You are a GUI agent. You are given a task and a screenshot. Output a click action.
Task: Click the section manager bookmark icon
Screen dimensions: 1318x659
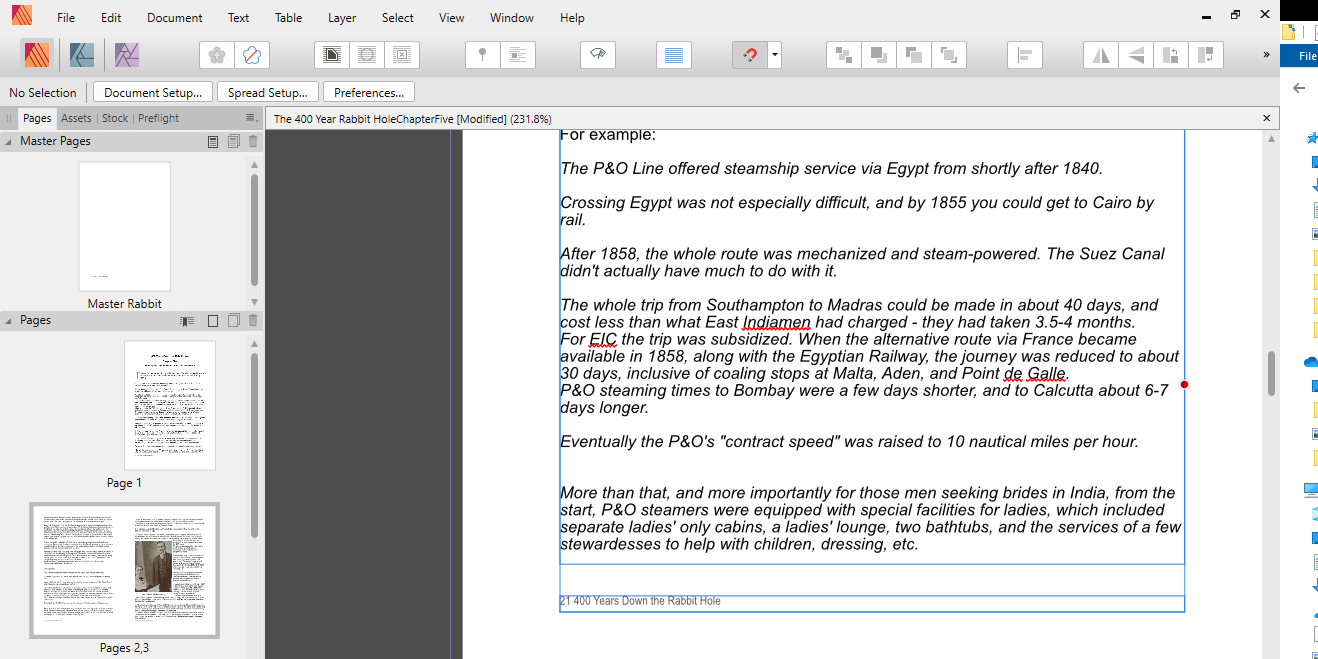click(187, 321)
